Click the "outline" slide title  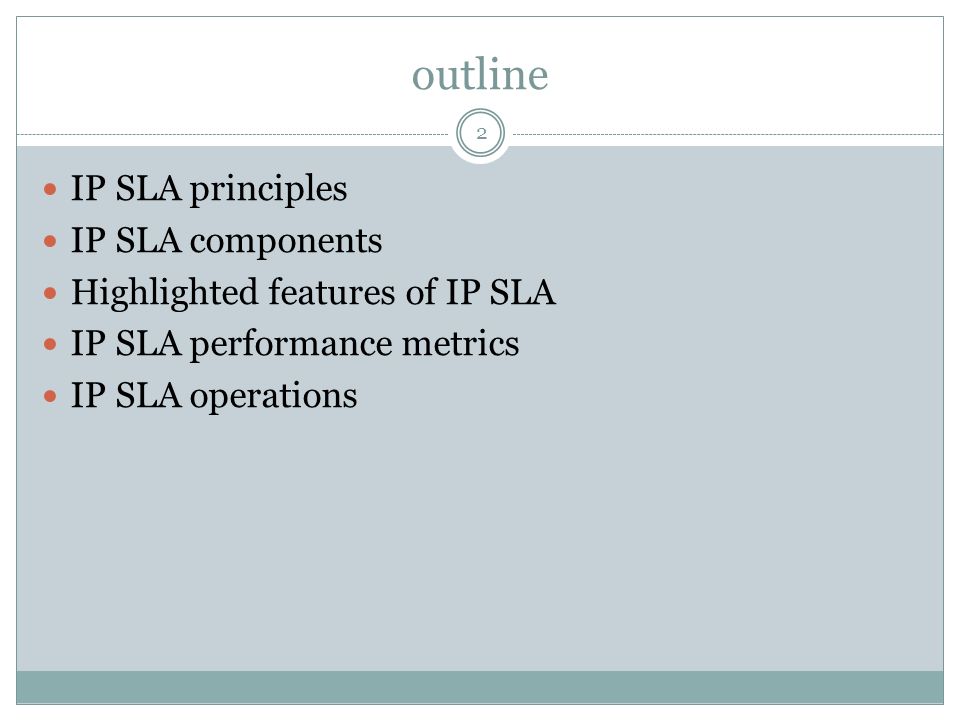(479, 74)
